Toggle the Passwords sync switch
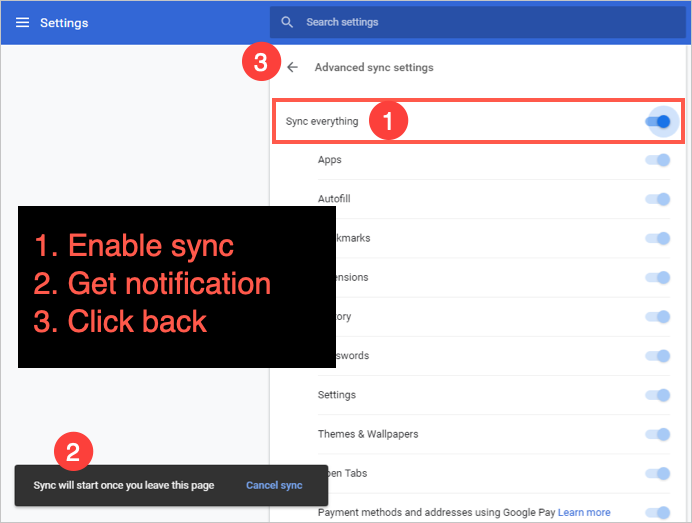The image size is (692, 523). click(x=658, y=356)
